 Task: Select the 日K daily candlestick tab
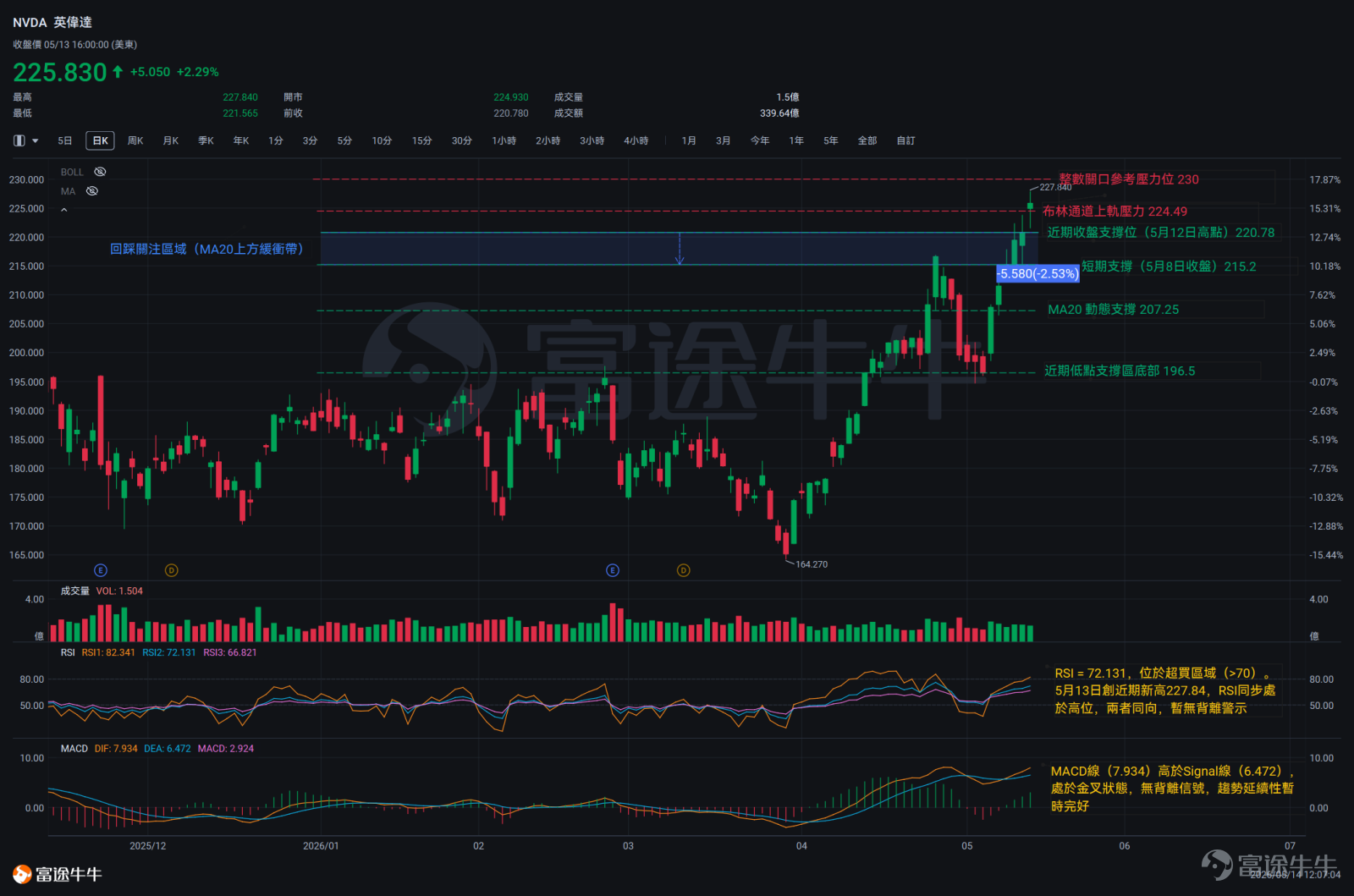coord(101,140)
